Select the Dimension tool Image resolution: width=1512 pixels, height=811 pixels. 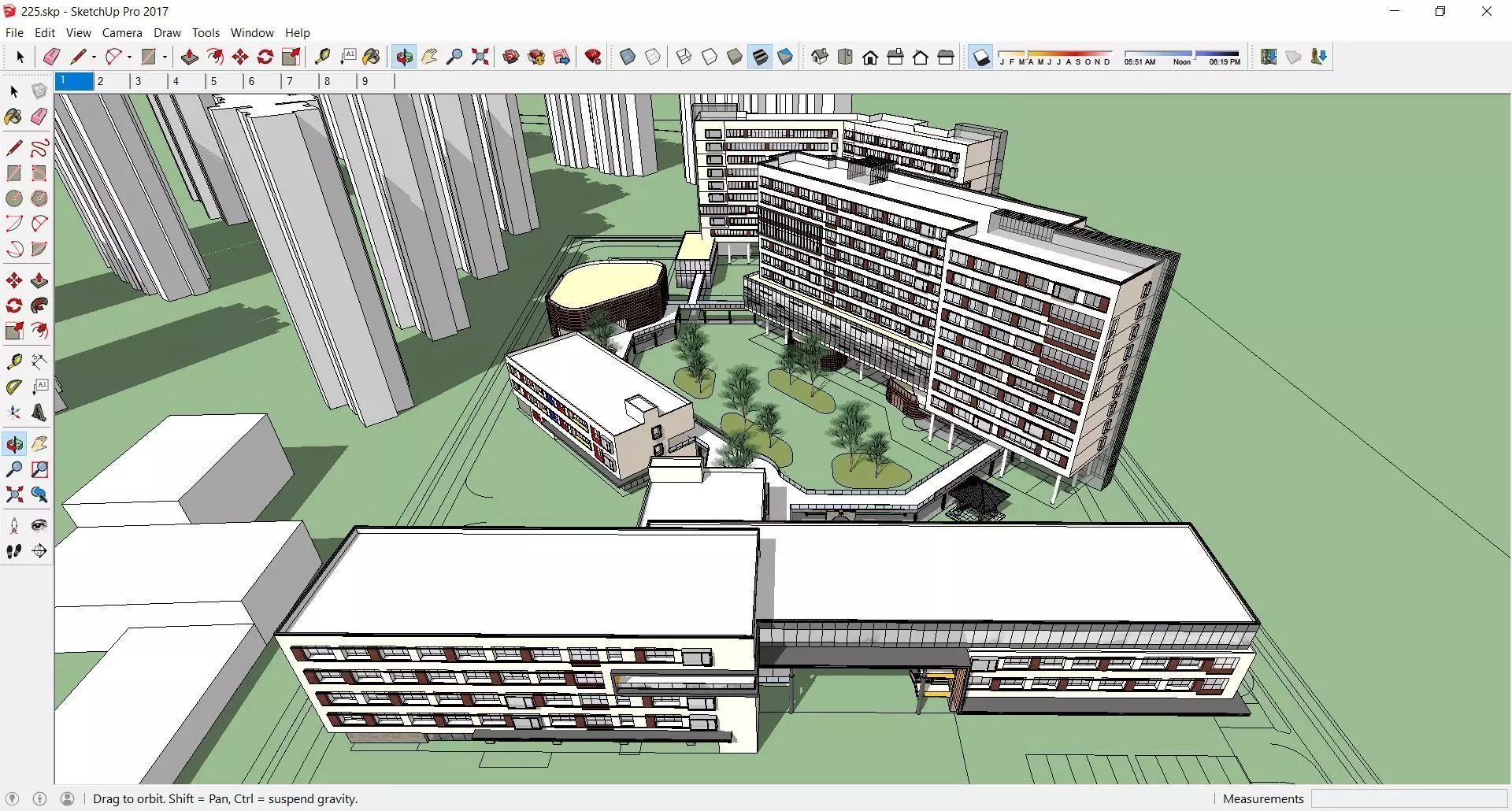(39, 361)
